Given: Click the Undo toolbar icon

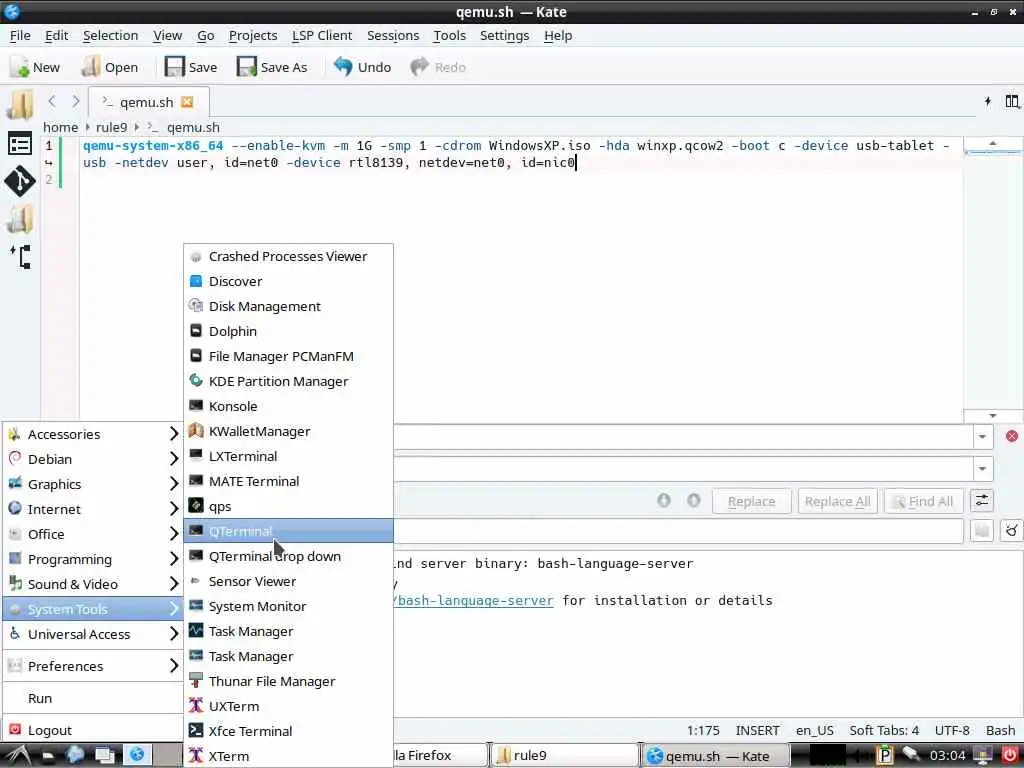Looking at the screenshot, I should 343,67.
